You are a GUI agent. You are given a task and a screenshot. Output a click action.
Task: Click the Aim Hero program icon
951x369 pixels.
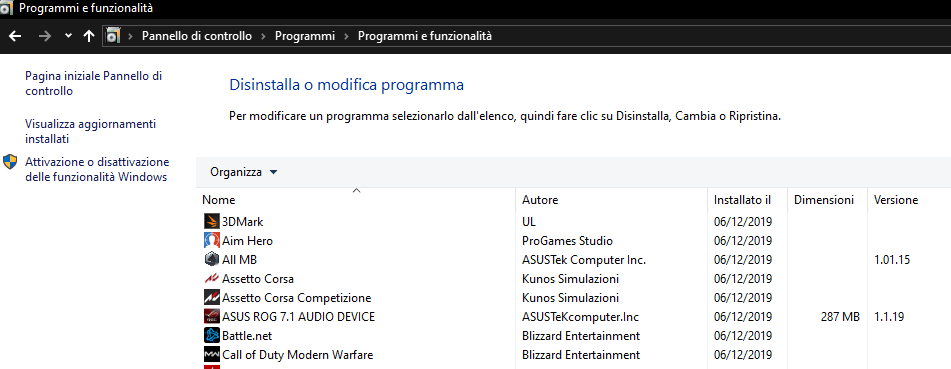pyautogui.click(x=211, y=240)
